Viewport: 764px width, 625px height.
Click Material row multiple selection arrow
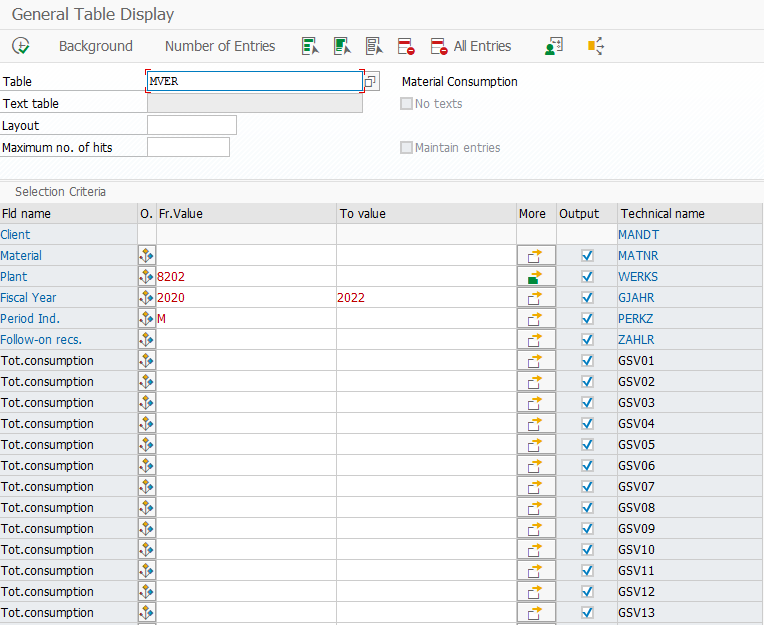pos(536,256)
